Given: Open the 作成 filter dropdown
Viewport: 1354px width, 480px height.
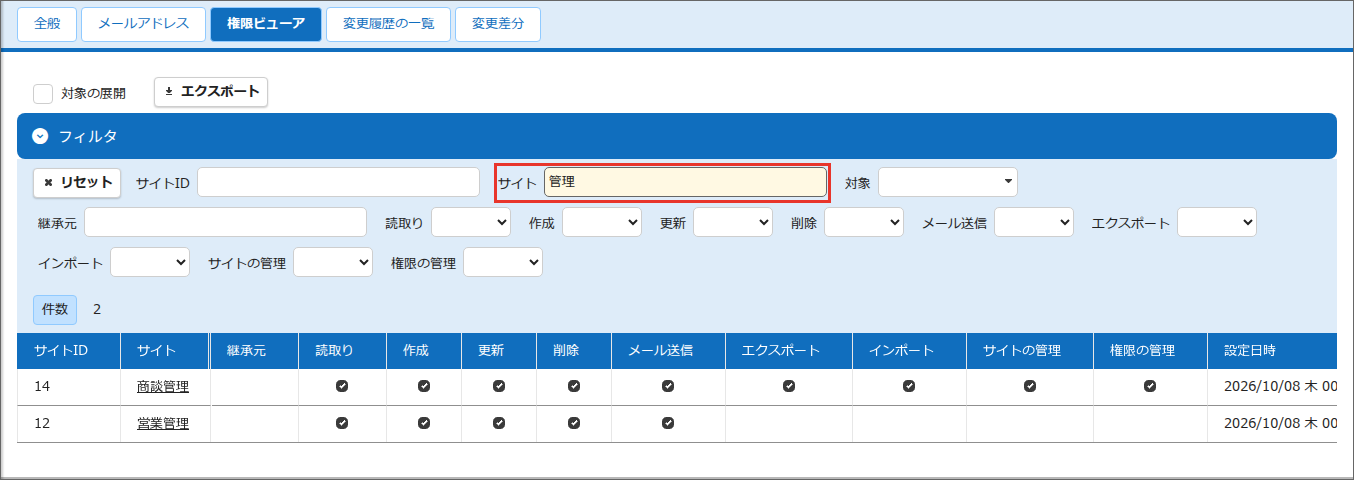Looking at the screenshot, I should (x=602, y=222).
